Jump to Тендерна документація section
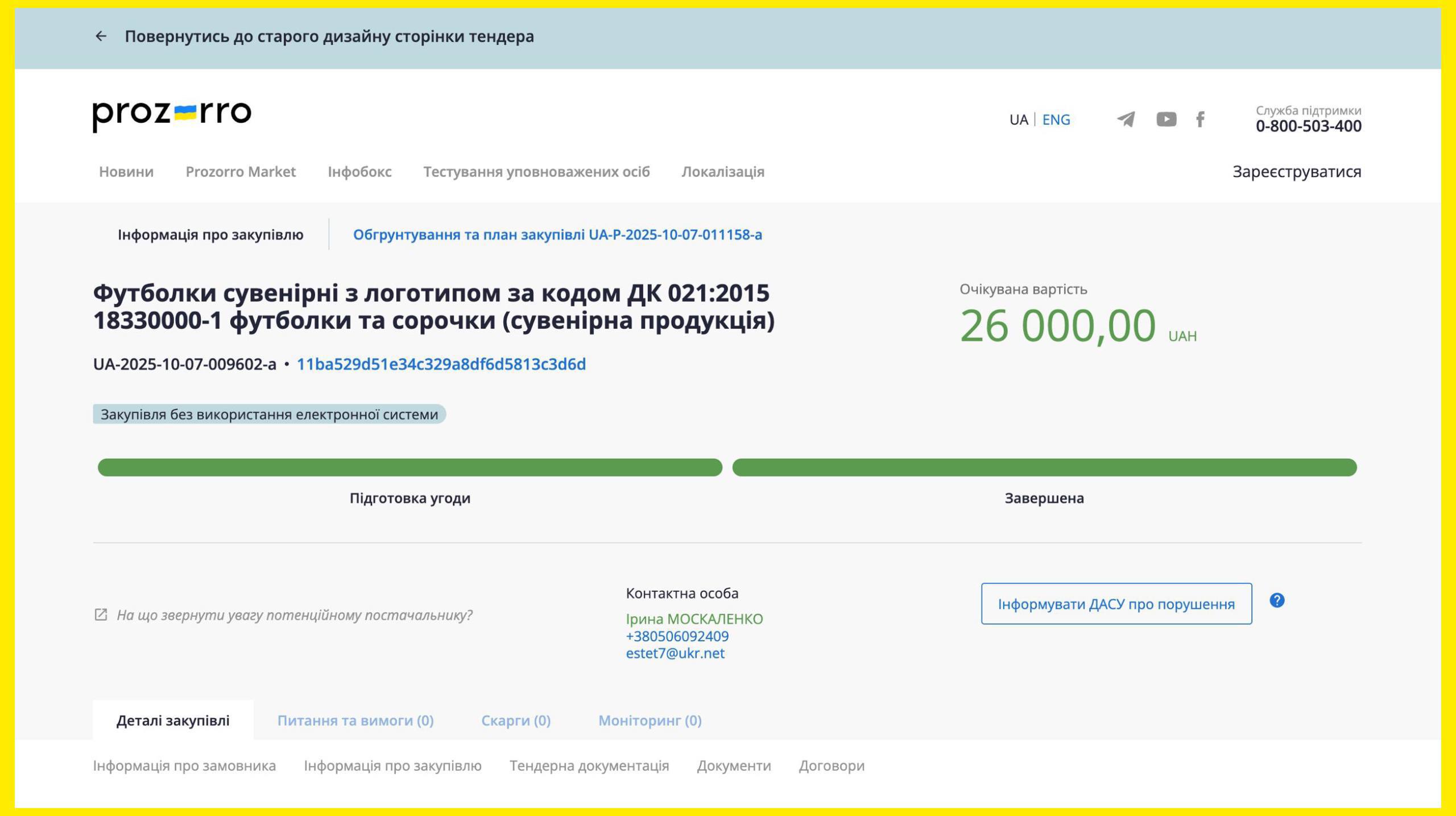Screen dimensions: 1456x816 pyautogui.click(x=589, y=766)
